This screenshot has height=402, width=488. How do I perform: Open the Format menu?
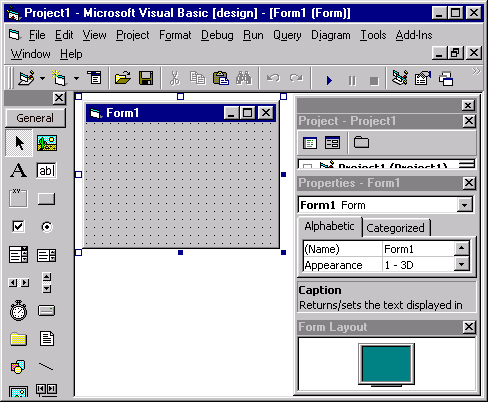tap(175, 35)
